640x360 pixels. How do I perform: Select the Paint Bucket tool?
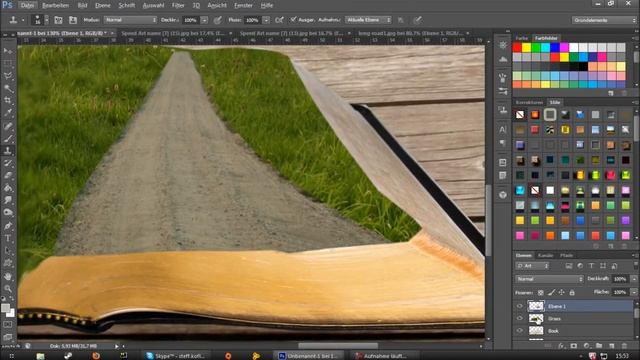point(8,188)
